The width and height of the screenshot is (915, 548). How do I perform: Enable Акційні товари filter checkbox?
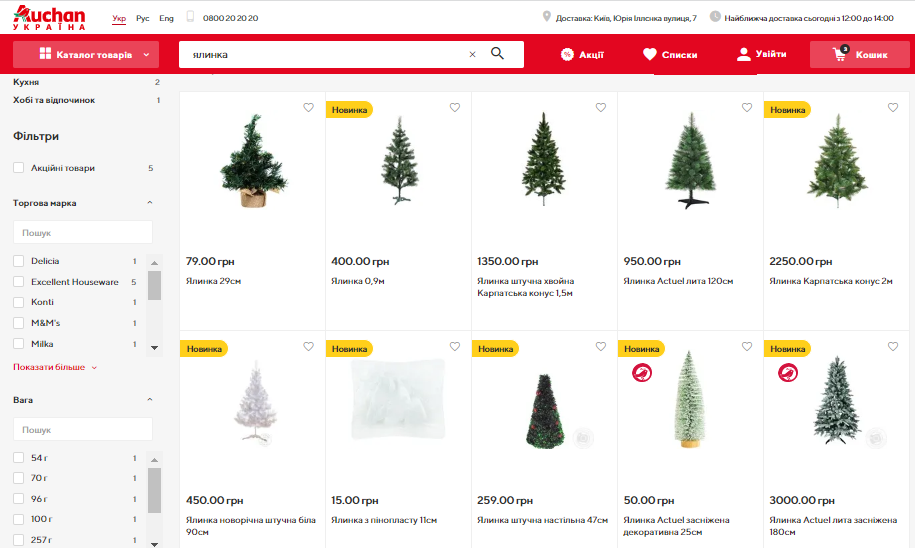19,168
